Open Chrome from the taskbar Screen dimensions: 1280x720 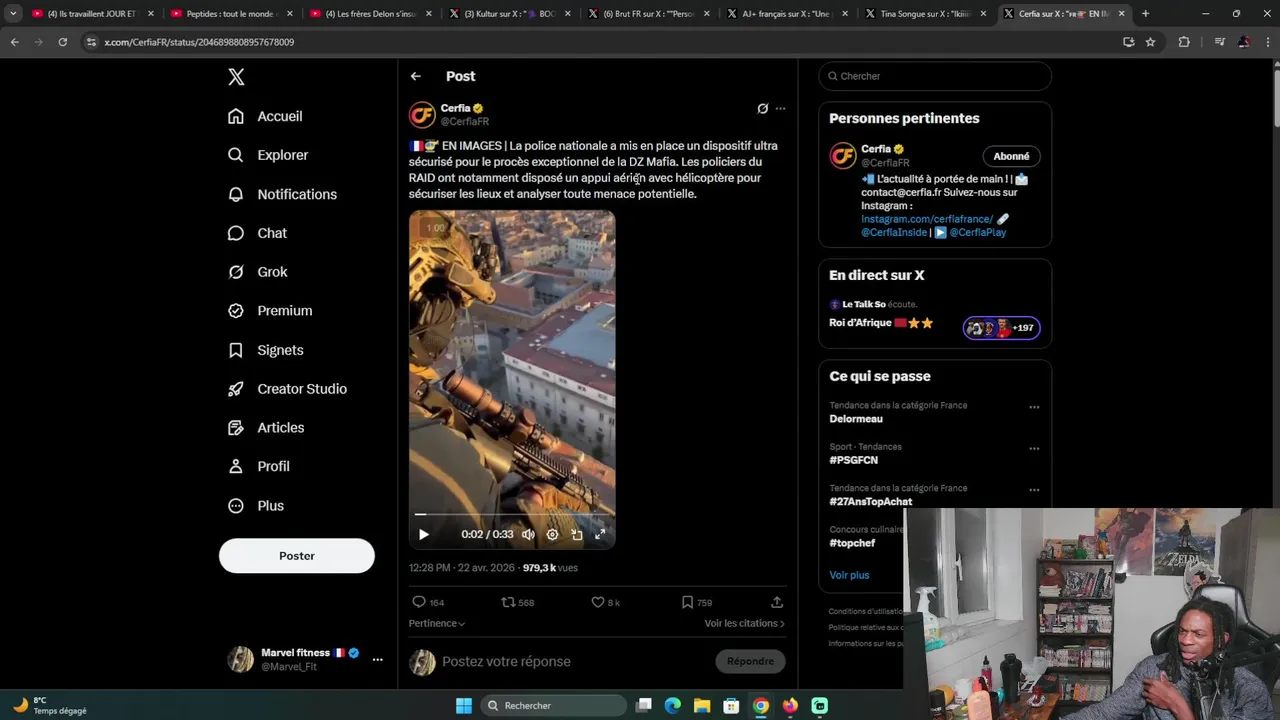pyautogui.click(x=761, y=705)
